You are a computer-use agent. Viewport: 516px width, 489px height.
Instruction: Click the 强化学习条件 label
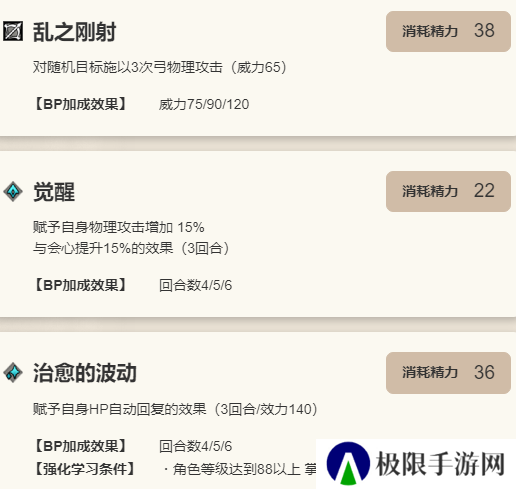coord(85,469)
